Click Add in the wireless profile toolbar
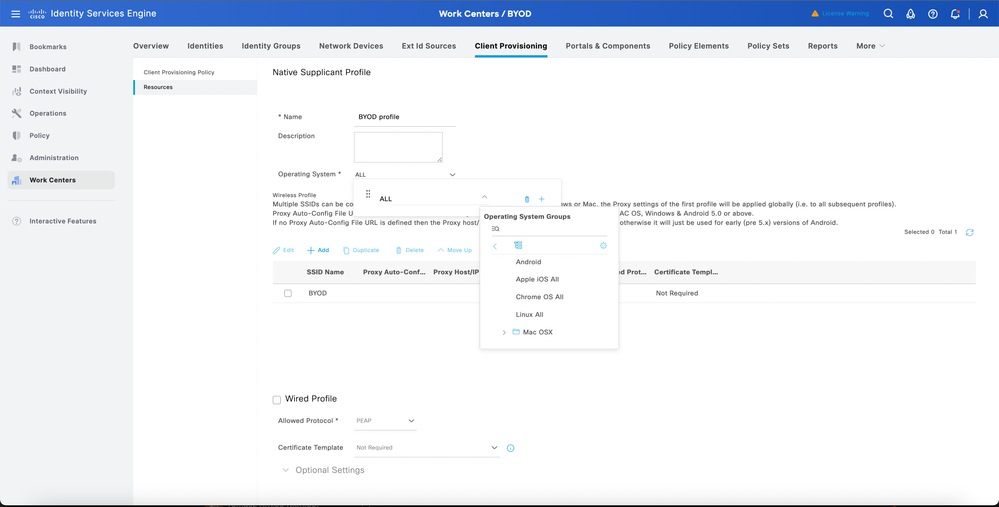Screen dimensions: 999x507 [x=318, y=250]
